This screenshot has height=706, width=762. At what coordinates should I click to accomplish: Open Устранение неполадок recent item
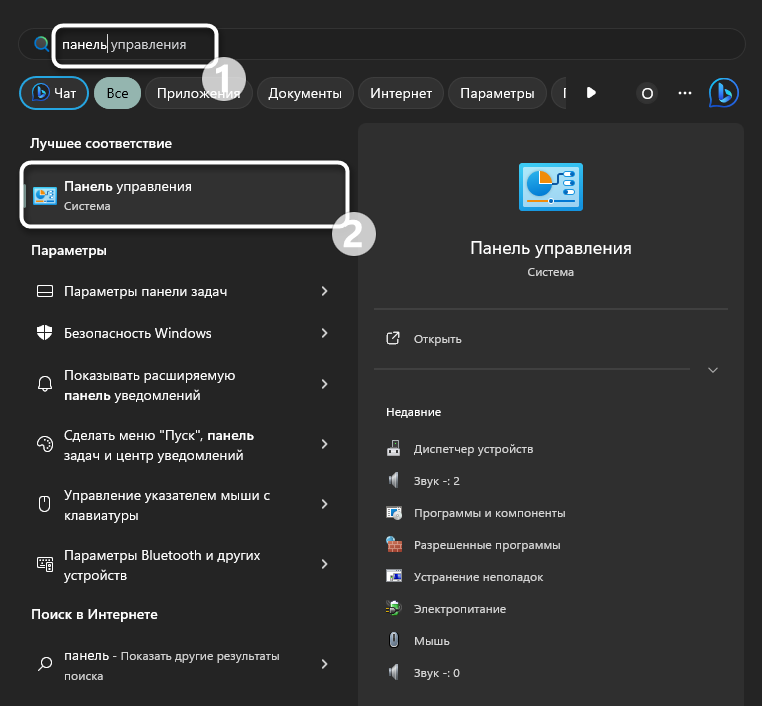tap(477, 577)
